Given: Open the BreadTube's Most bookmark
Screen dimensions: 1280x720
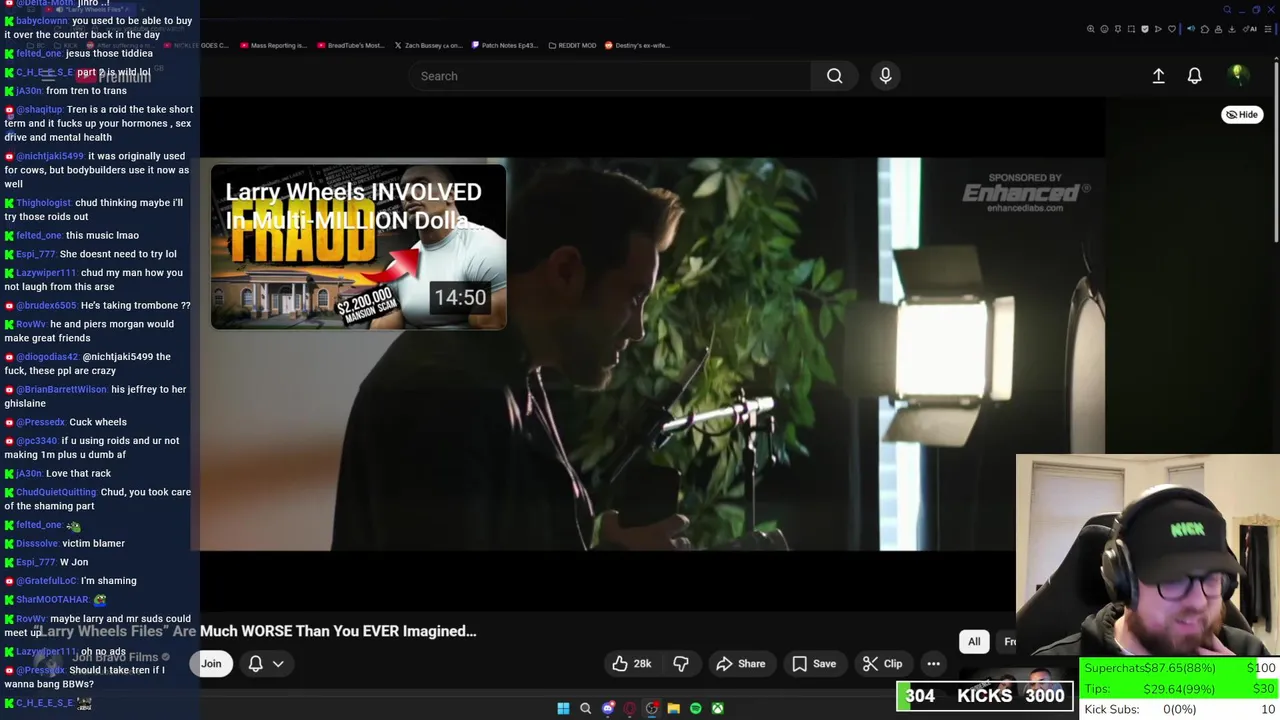Looking at the screenshot, I should 350,45.
